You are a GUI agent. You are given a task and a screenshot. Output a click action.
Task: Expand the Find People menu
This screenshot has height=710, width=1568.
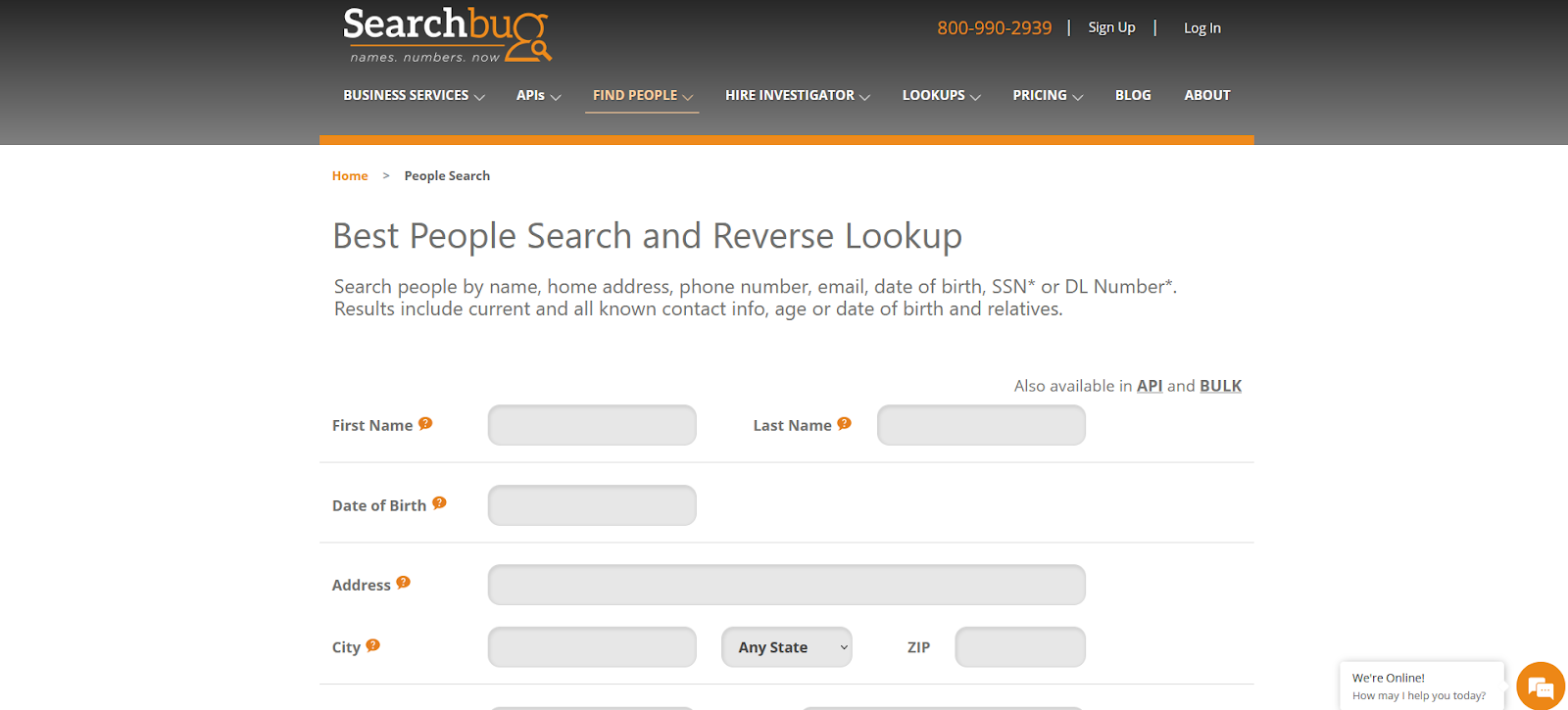coord(643,95)
